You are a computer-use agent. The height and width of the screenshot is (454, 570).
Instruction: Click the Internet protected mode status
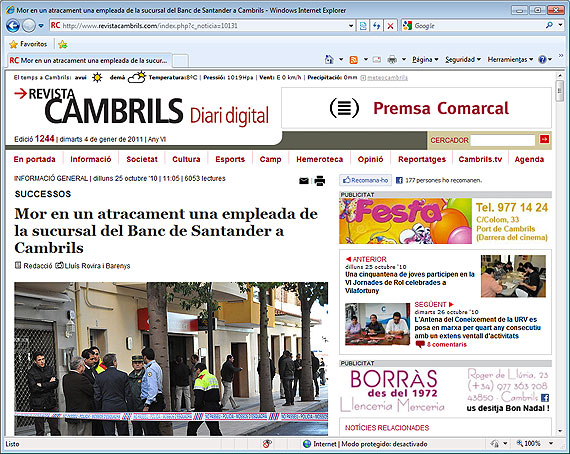click(365, 444)
